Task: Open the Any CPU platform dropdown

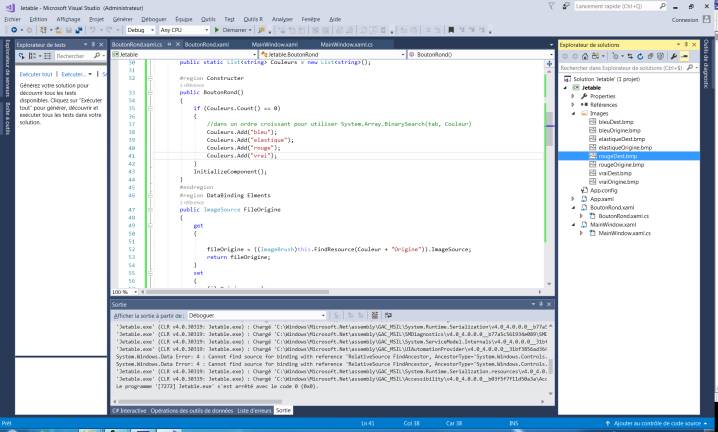Action: point(185,30)
